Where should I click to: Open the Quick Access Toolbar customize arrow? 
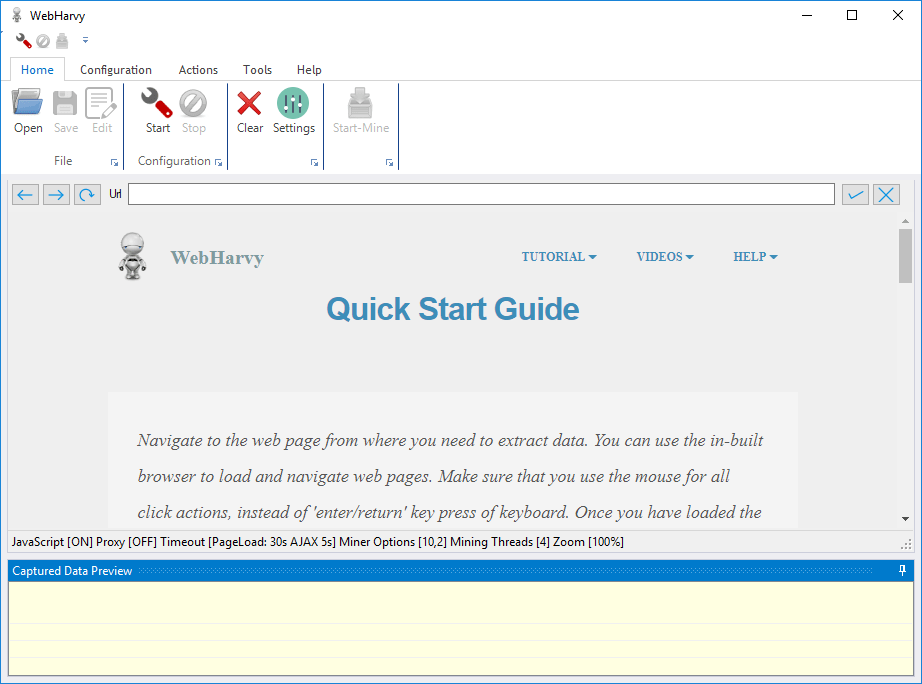click(x=85, y=41)
